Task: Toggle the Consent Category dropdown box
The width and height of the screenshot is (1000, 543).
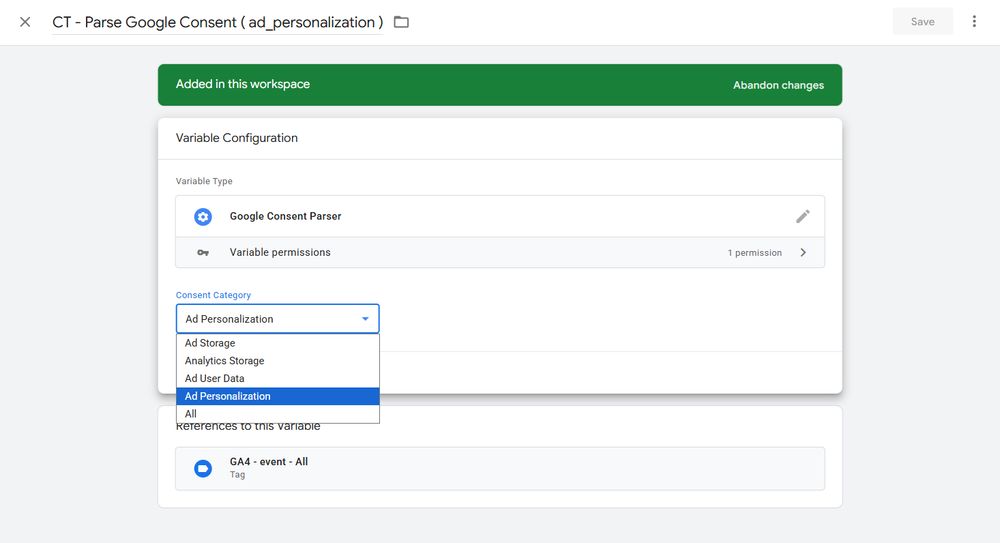Action: tap(277, 319)
